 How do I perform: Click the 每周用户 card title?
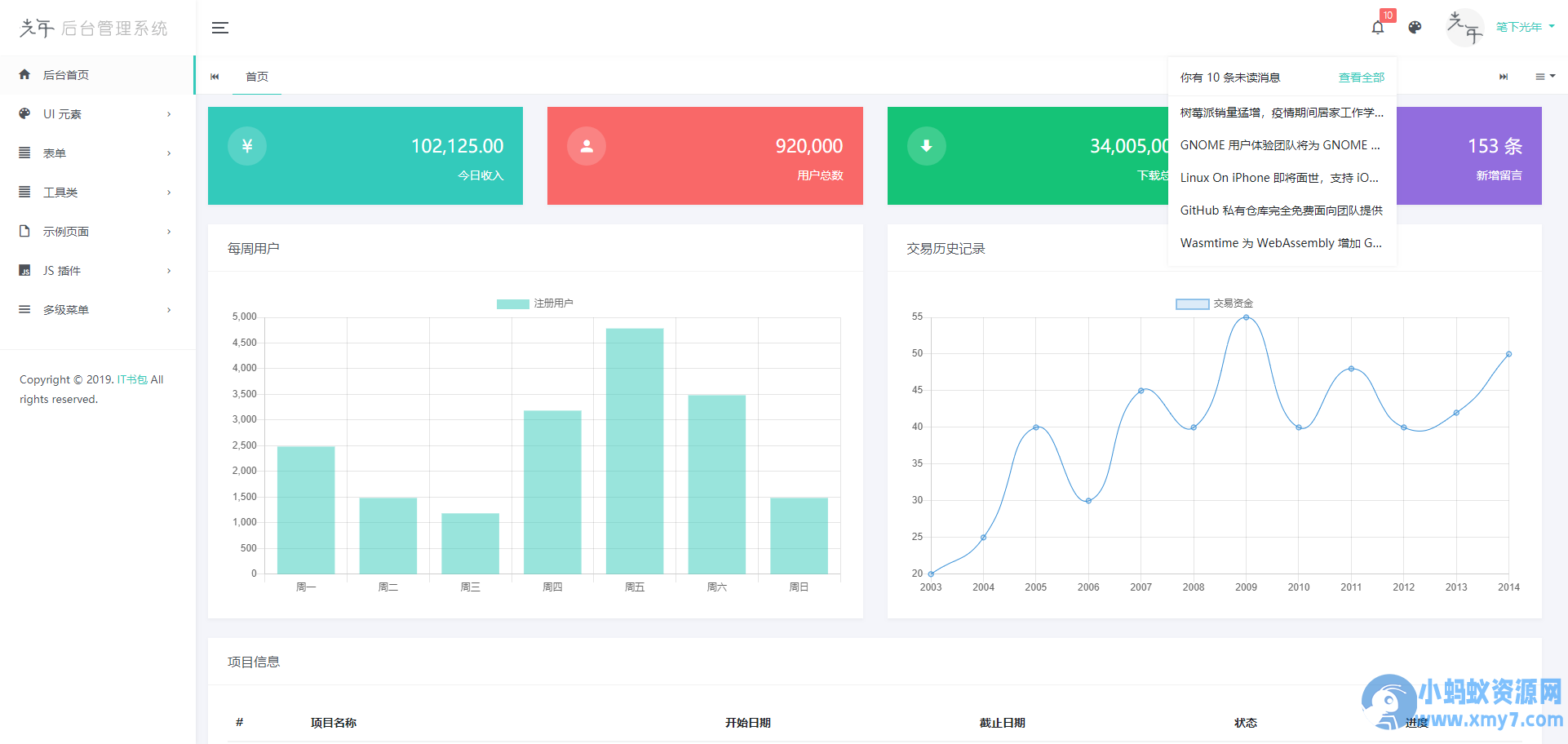(254, 248)
